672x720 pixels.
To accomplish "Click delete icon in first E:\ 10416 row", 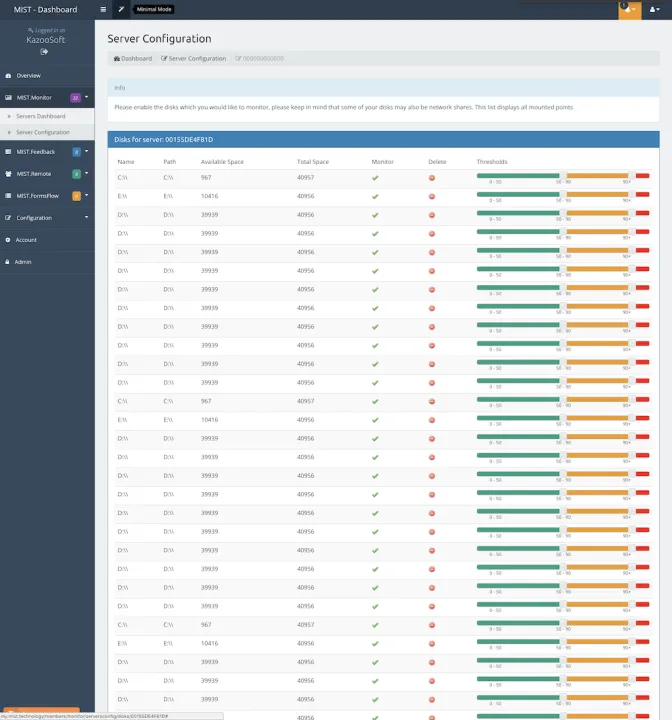I will (432, 197).
